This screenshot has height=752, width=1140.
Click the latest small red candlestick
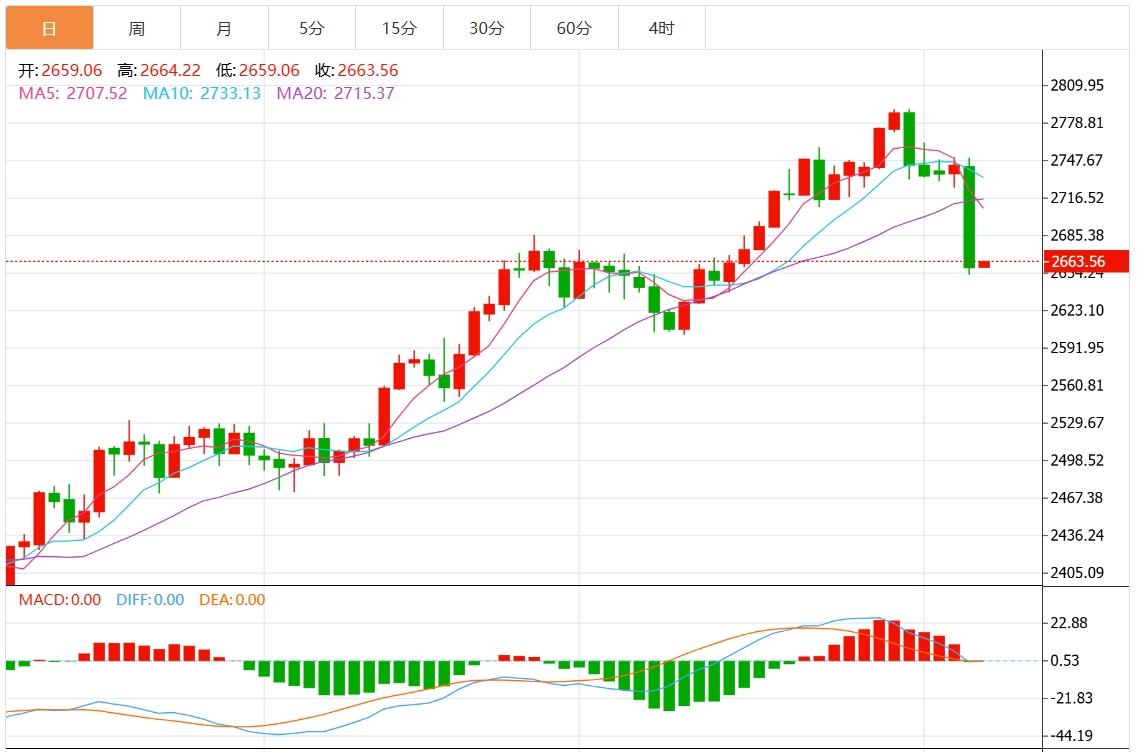tap(984, 264)
